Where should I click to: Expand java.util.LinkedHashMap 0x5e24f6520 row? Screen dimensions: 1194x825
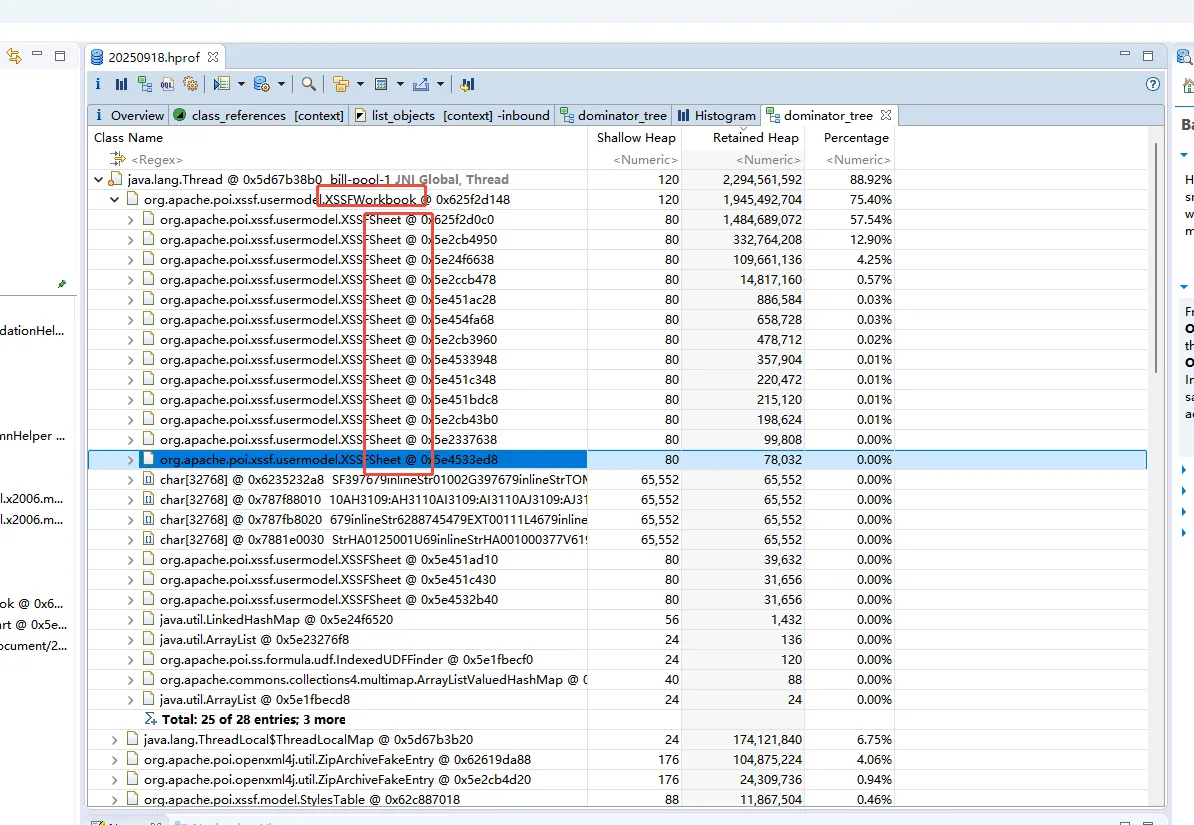tap(130, 619)
